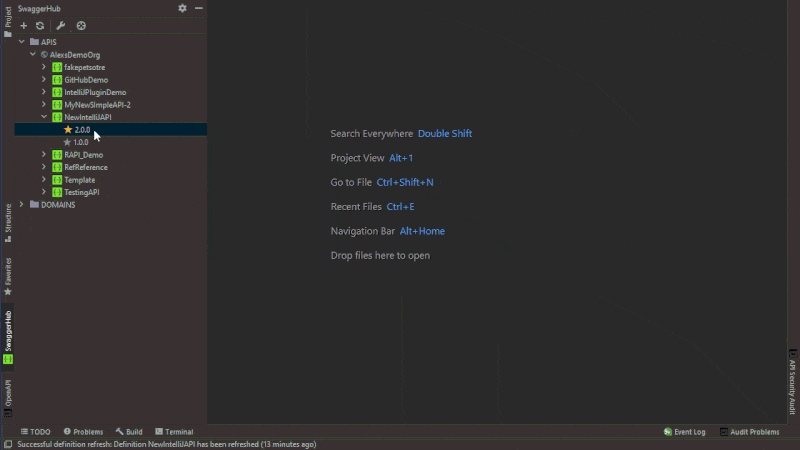Click the gold star for version 2.0.0
The width and height of the screenshot is (800, 450).
[x=68, y=130]
